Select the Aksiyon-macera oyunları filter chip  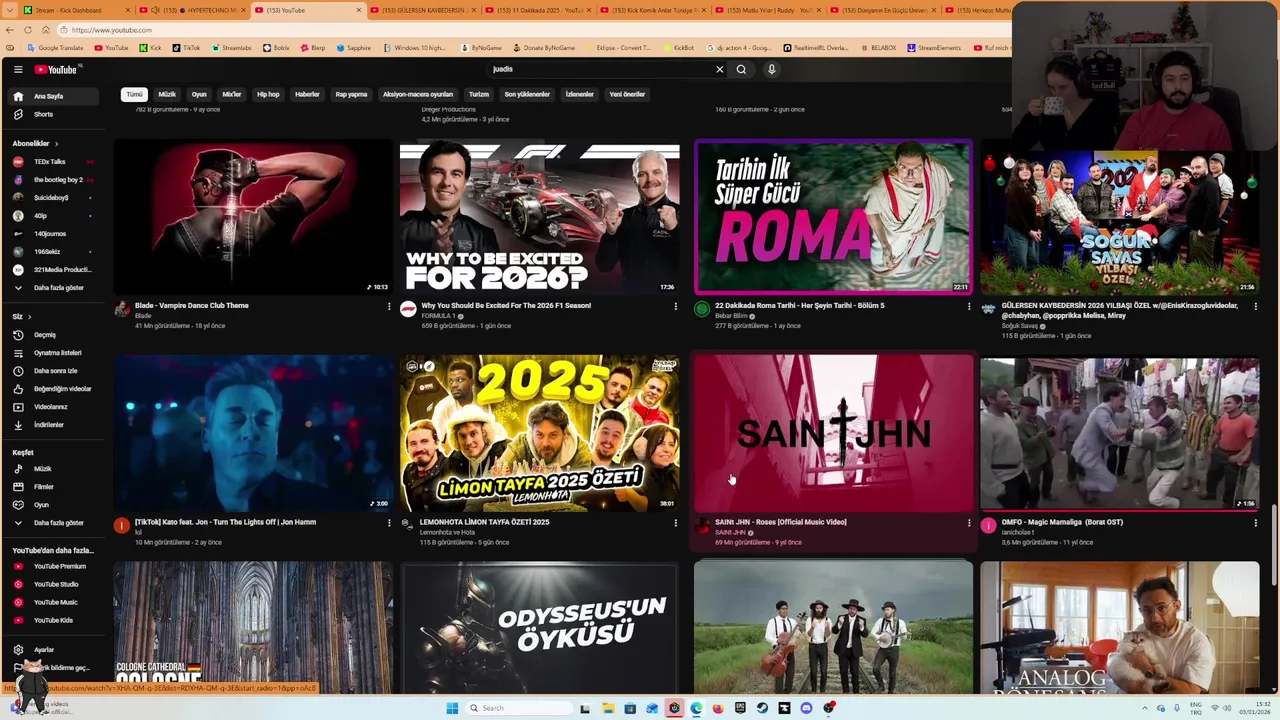point(418,94)
